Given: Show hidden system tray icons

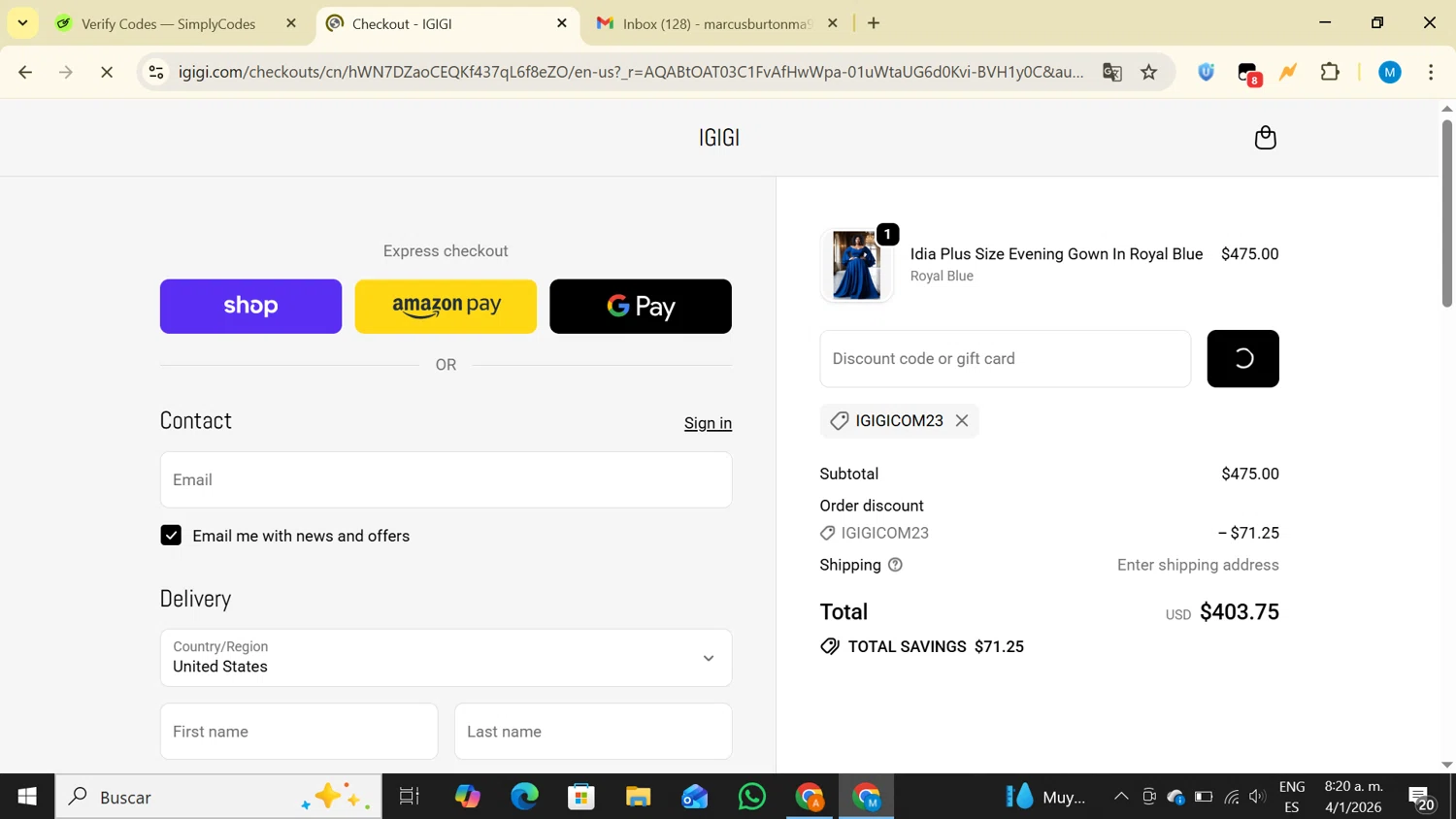Looking at the screenshot, I should tap(1121, 797).
